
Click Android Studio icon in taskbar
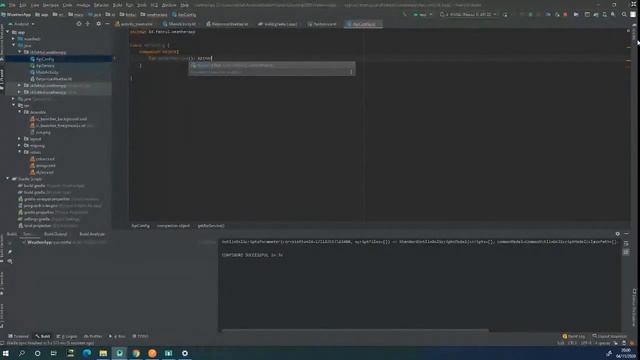point(120,353)
